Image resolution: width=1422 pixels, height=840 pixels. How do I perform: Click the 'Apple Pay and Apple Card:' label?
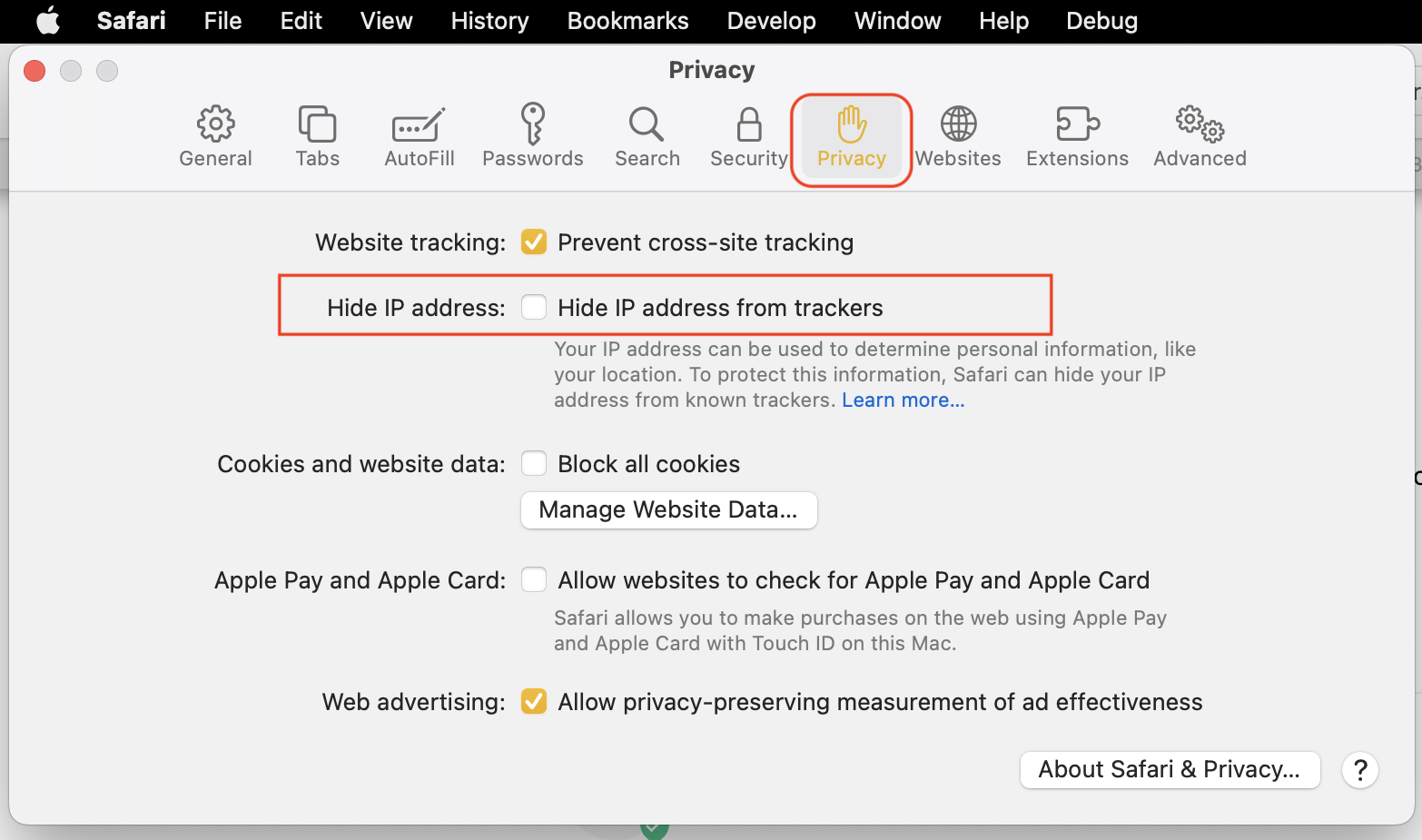[360, 580]
